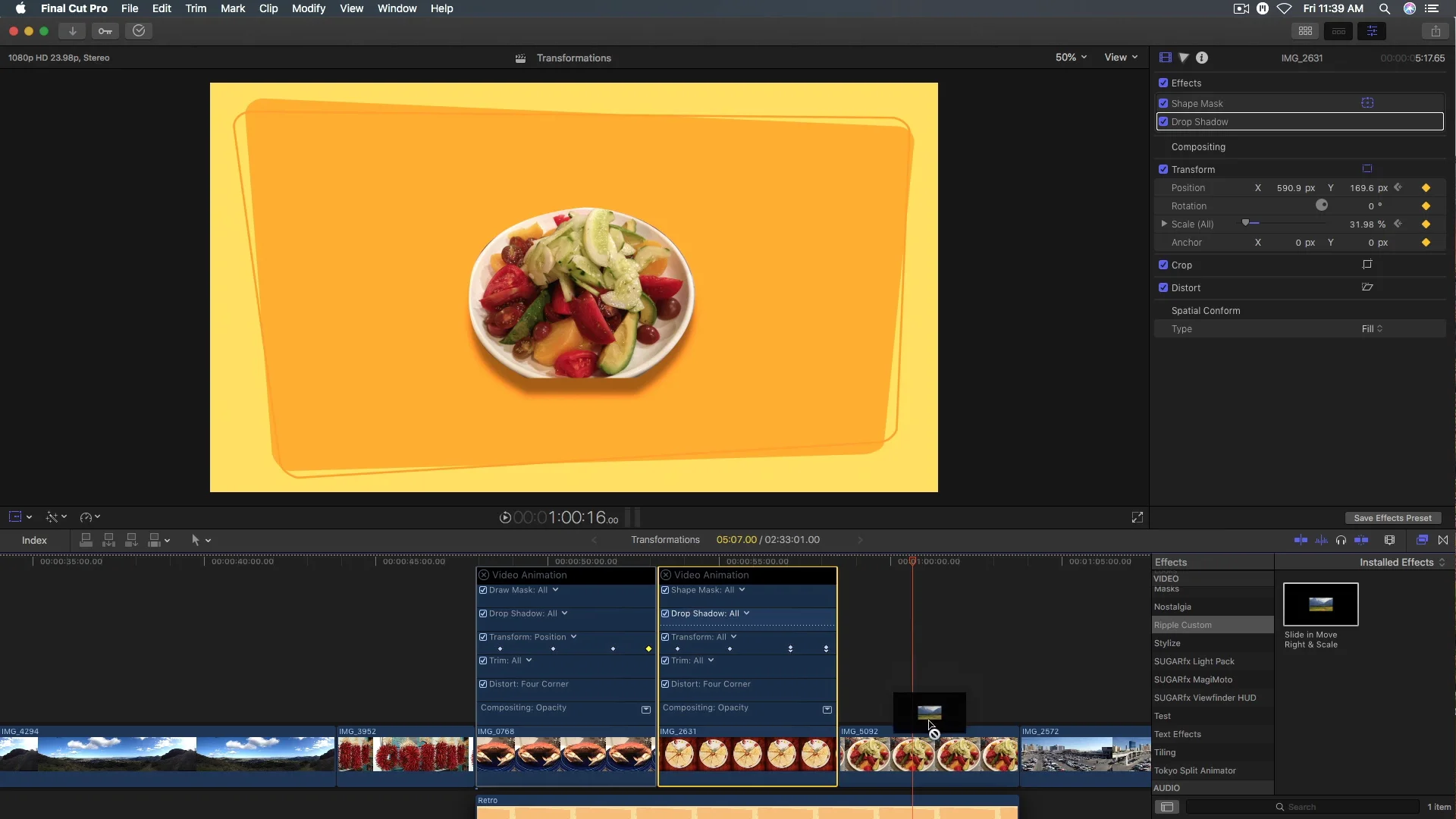The height and width of the screenshot is (819, 1456).
Task: Click the Shape Mask onscreen controls icon
Action: tap(1367, 103)
